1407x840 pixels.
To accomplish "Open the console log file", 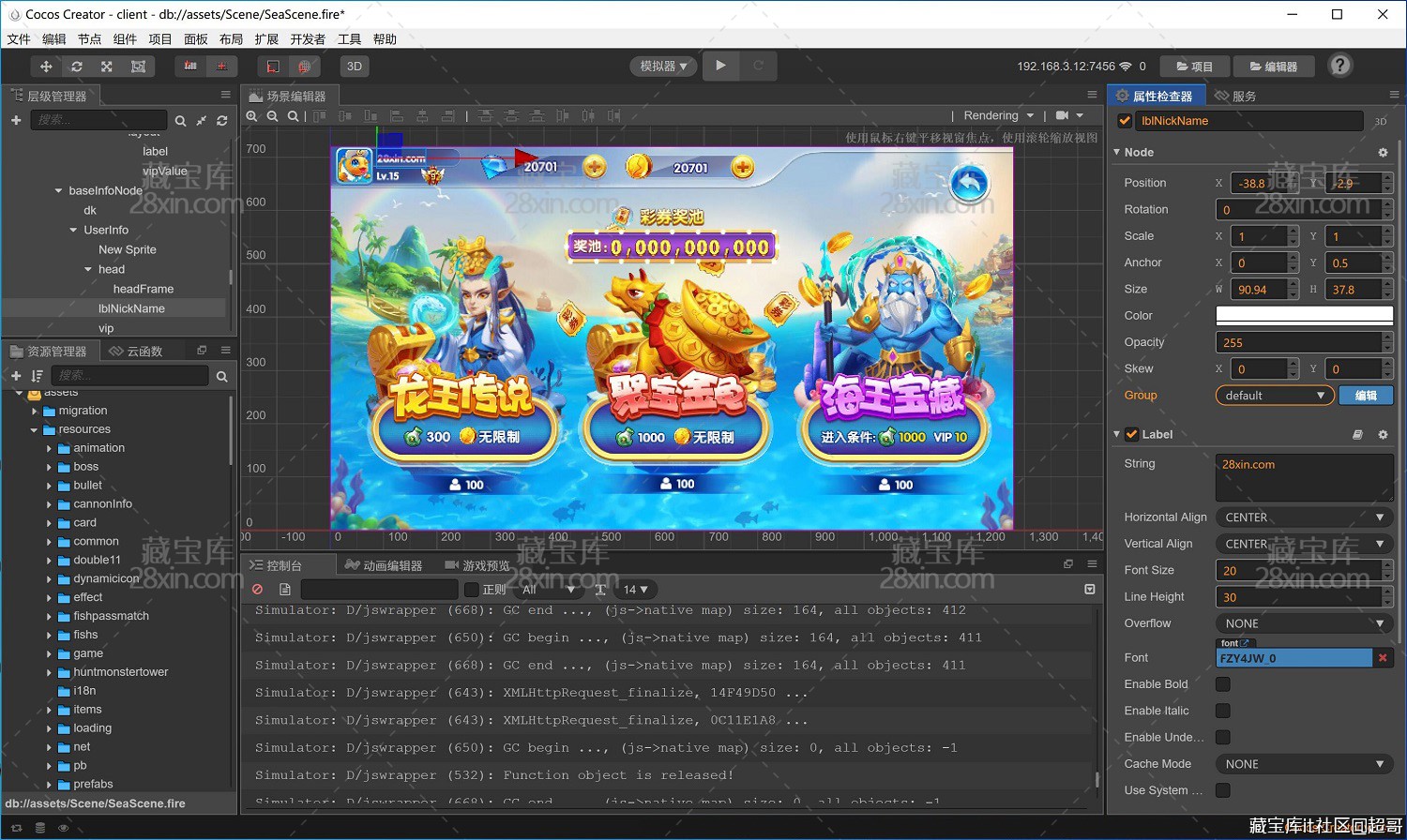I will (285, 590).
